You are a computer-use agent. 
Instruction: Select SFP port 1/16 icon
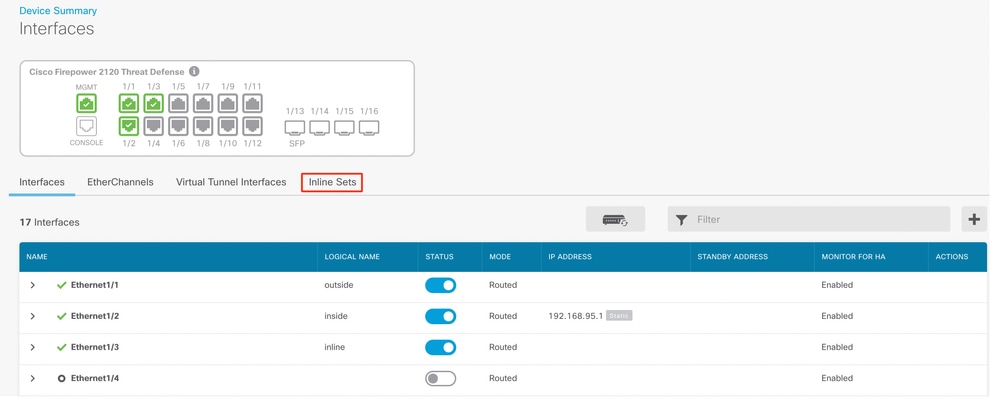369,127
